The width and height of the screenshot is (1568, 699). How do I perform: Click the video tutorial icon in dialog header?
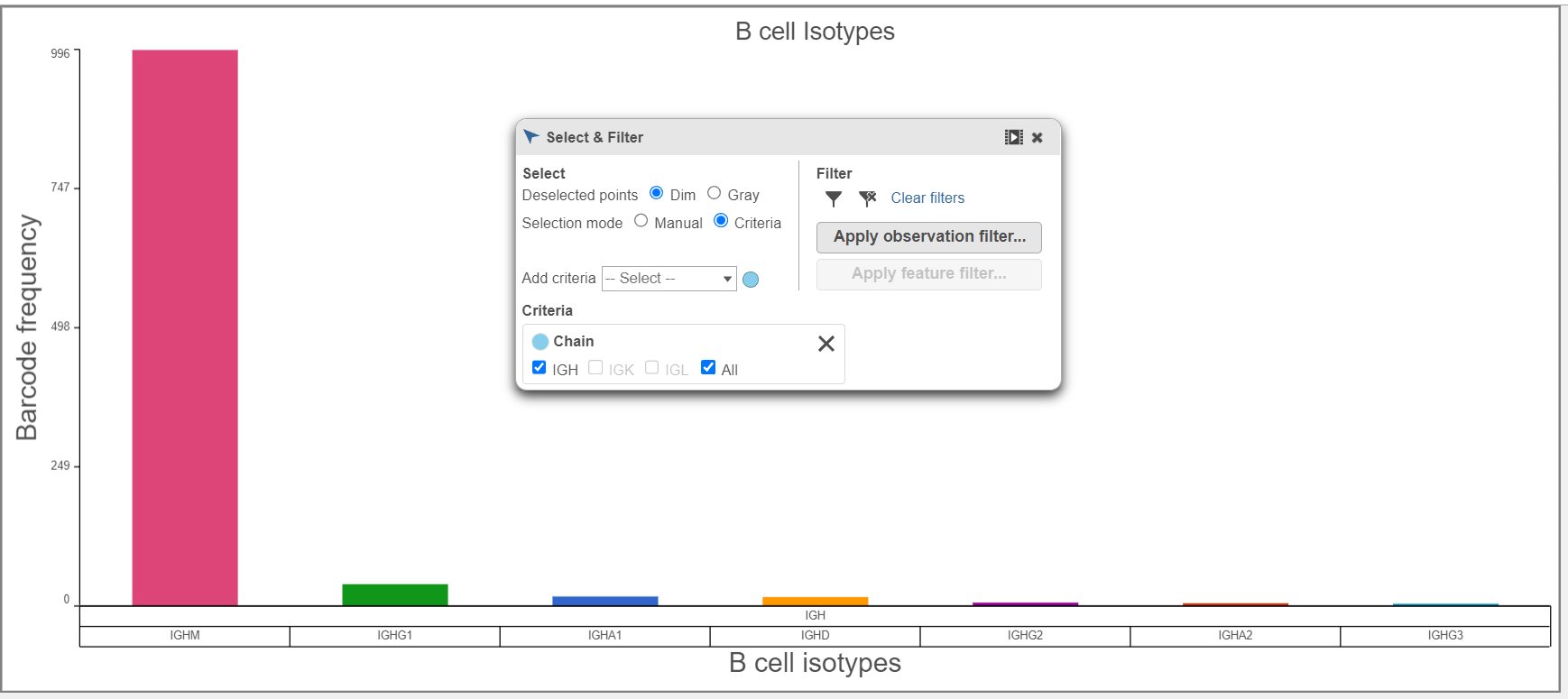pyautogui.click(x=1013, y=137)
